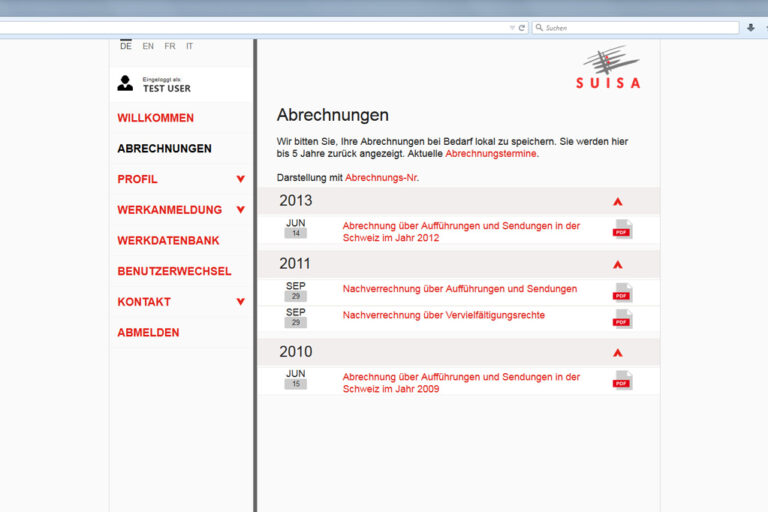
Task: Open PDF for June 2010 Abrechnung
Action: tap(622, 381)
